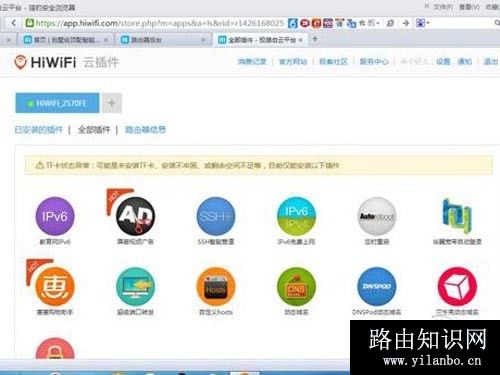The height and width of the screenshot is (375, 500).
Task: Click the DNSPod动态域名 label text
Action: click(x=377, y=312)
